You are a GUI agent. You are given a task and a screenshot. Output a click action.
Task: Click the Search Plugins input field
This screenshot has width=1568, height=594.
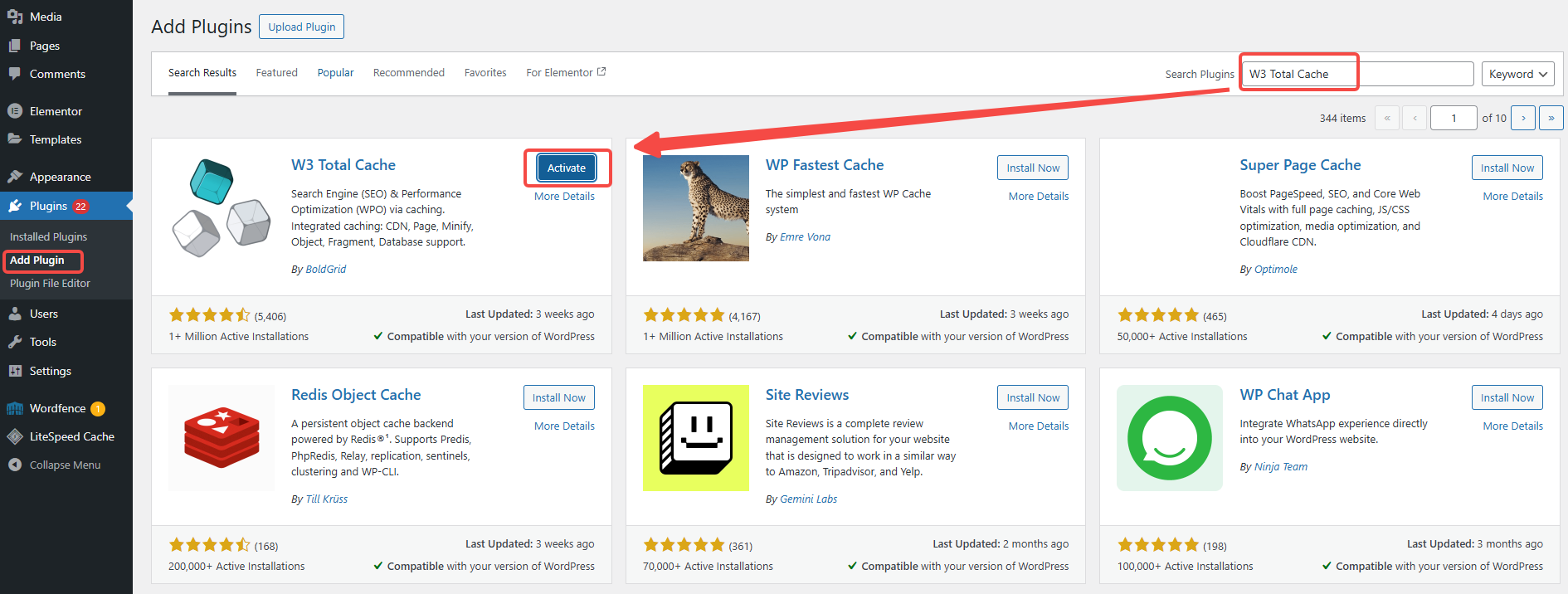click(1356, 74)
